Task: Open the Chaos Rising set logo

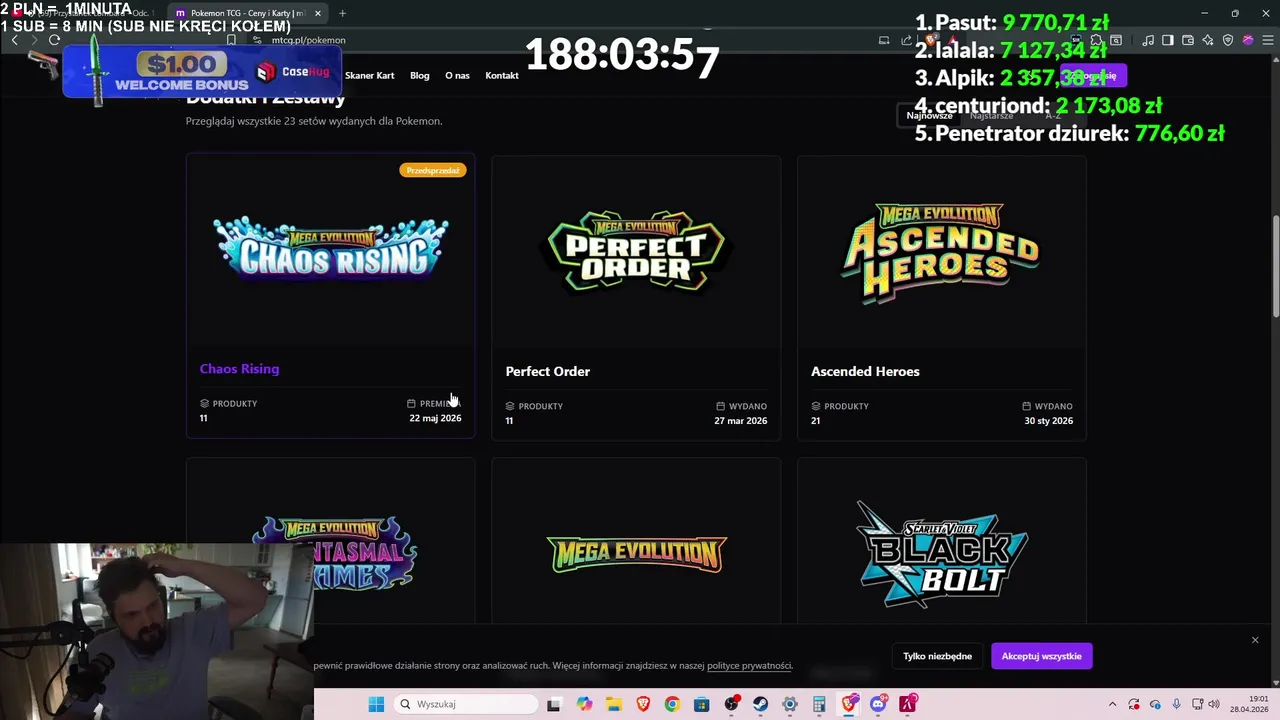Action: click(x=330, y=250)
